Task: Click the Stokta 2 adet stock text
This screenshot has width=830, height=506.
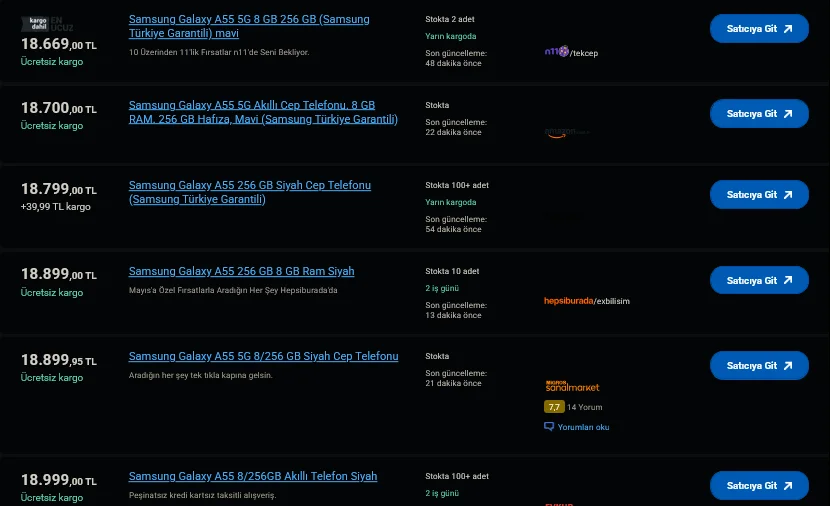Action: [x=450, y=19]
